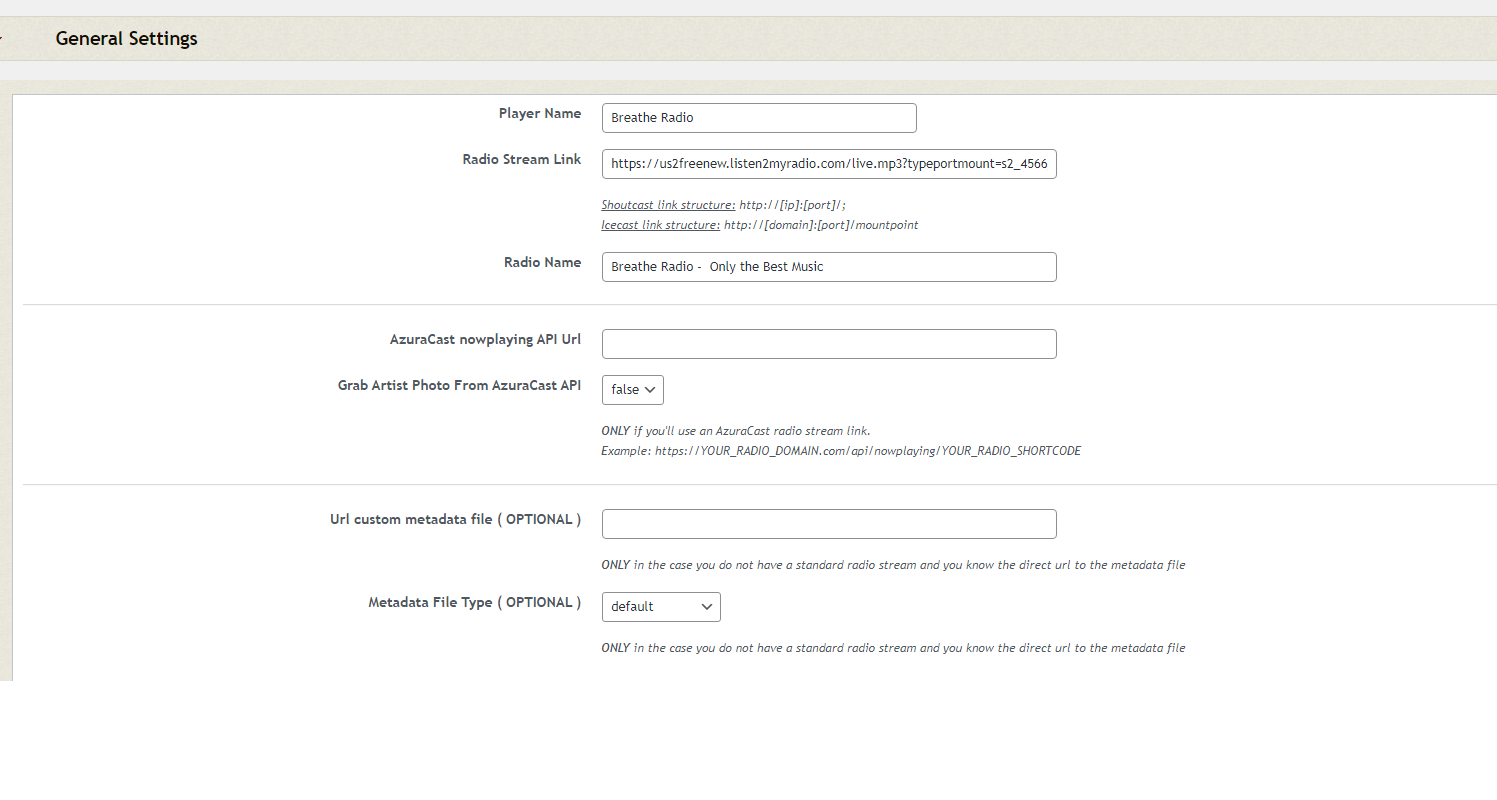Click the 'Shoutcast link structure:' text
The image size is (1497, 800).
click(x=668, y=205)
